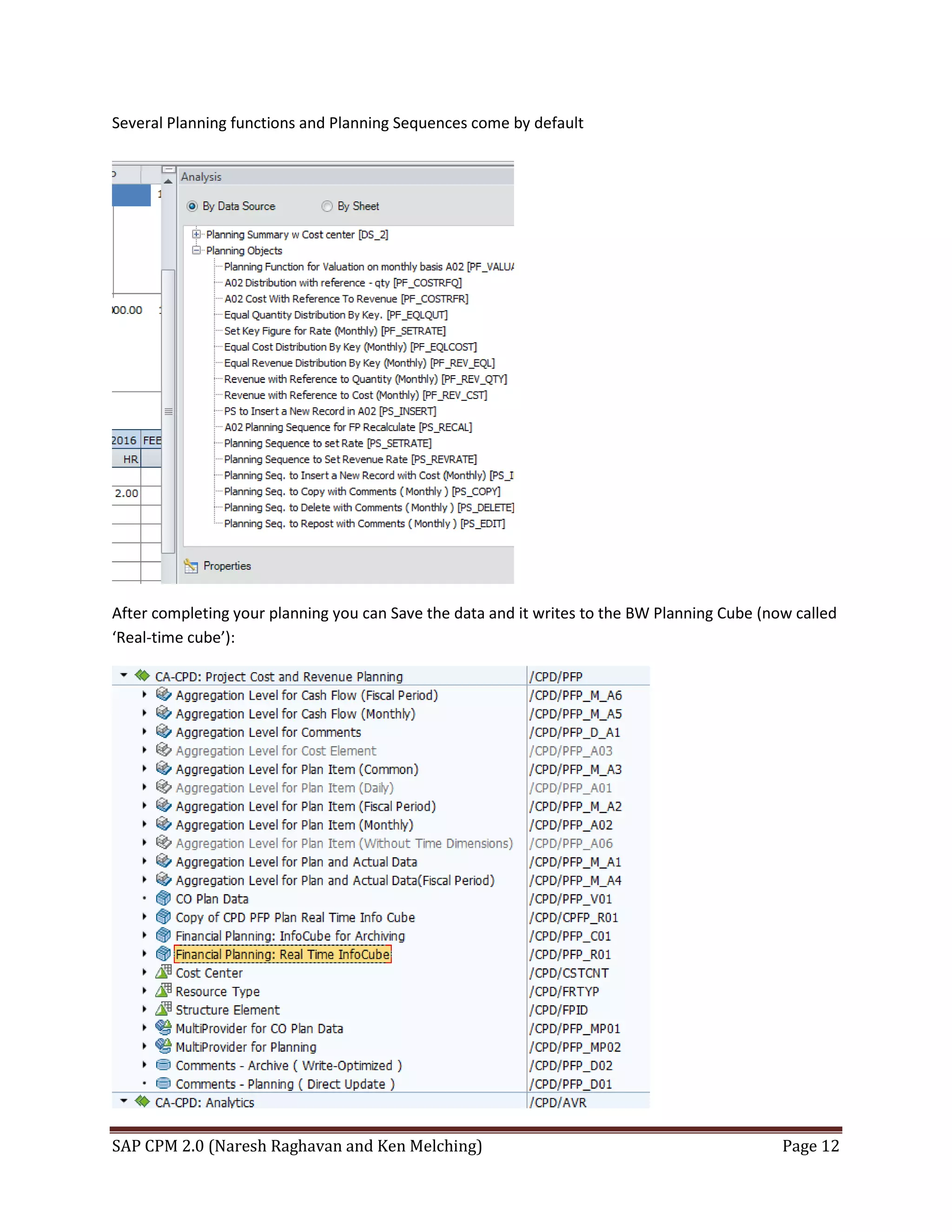Click icon of Aggregation Level for Plan Item (Daily)

point(164,786)
